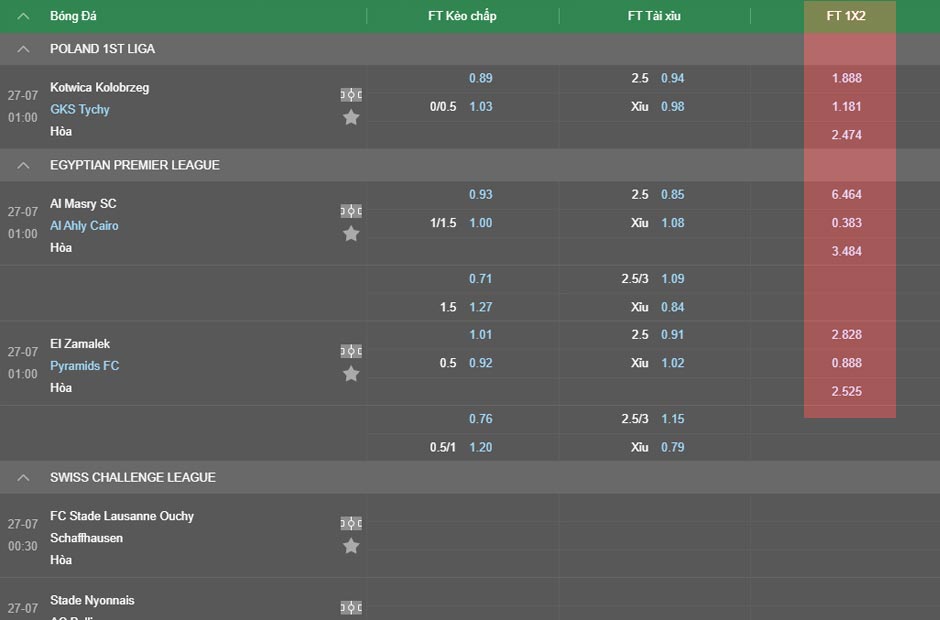Collapse the POLAND 1ST LIGA league
Screen dimensions: 940x620
23,49
